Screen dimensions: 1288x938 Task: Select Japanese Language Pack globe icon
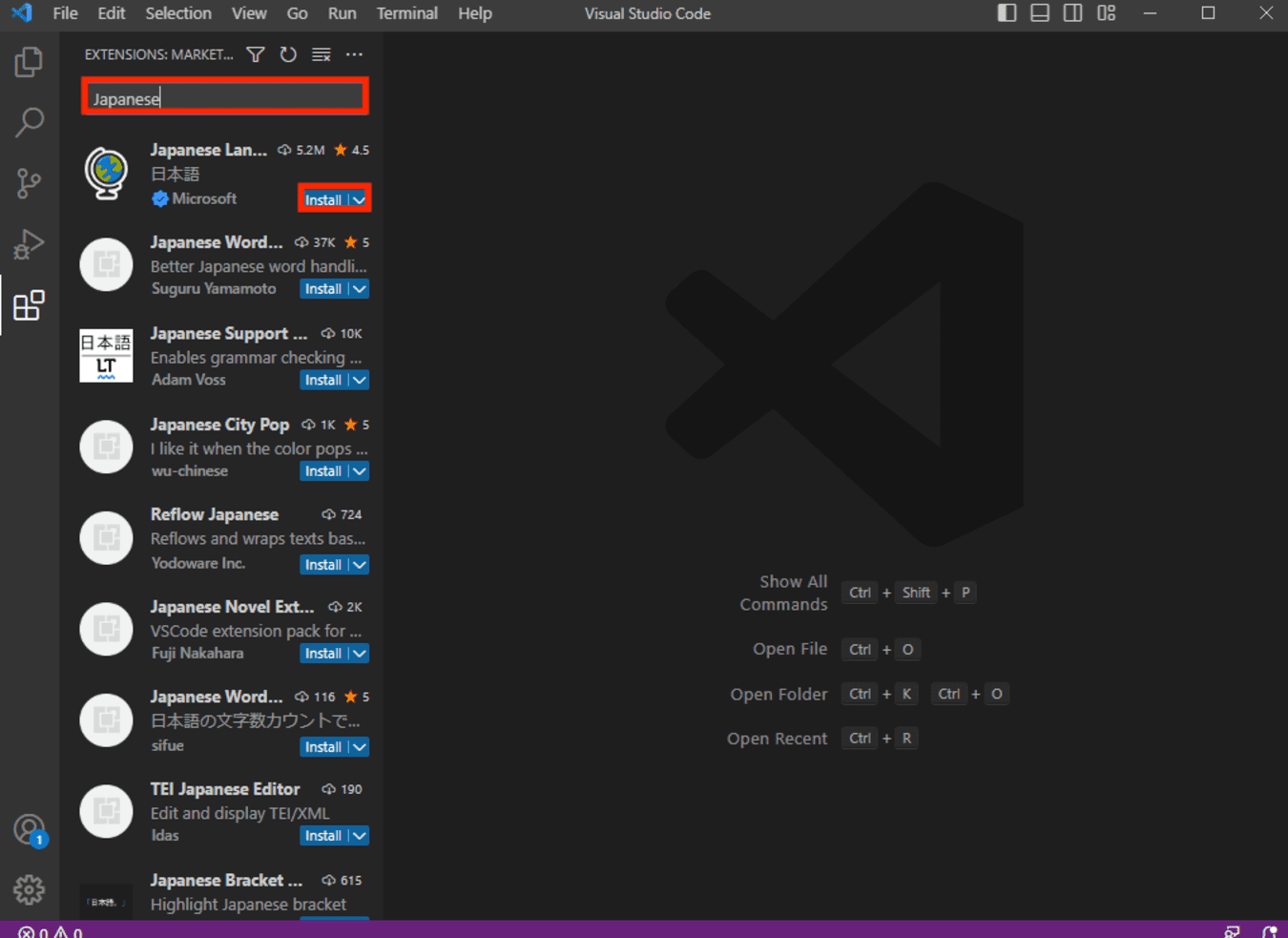point(106,173)
